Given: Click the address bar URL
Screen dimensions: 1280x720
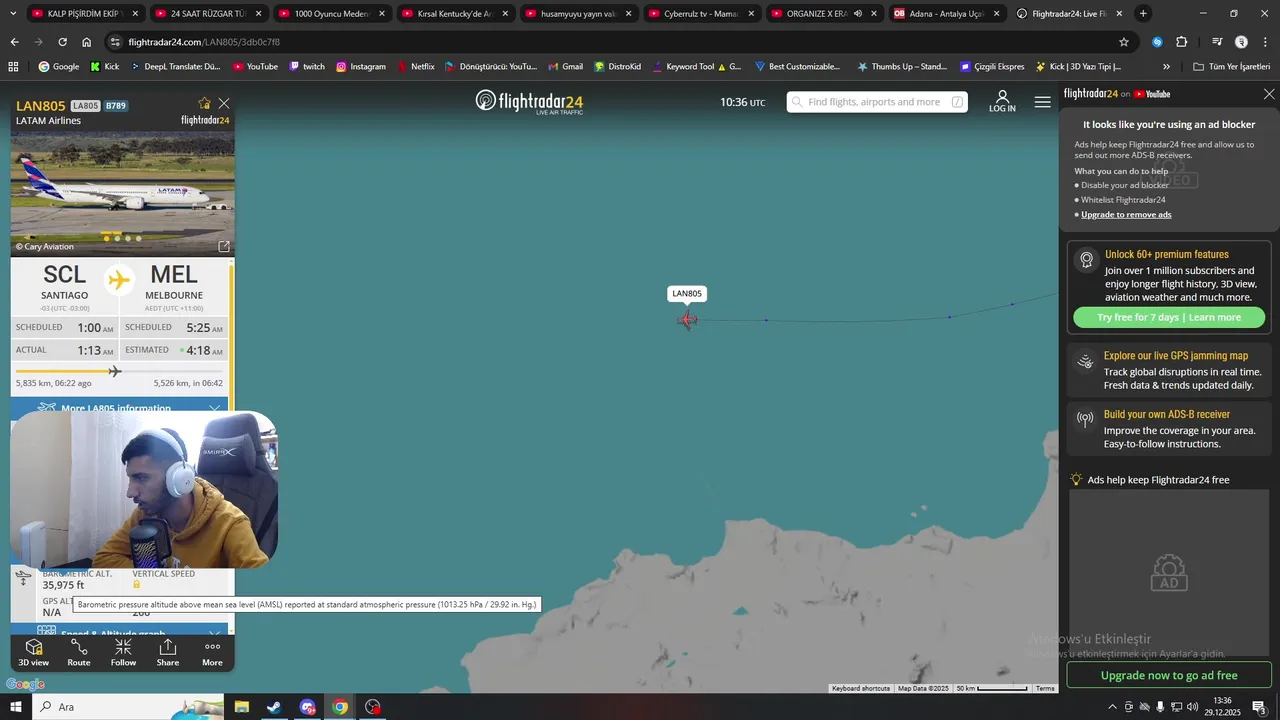Looking at the screenshot, I should [204, 42].
